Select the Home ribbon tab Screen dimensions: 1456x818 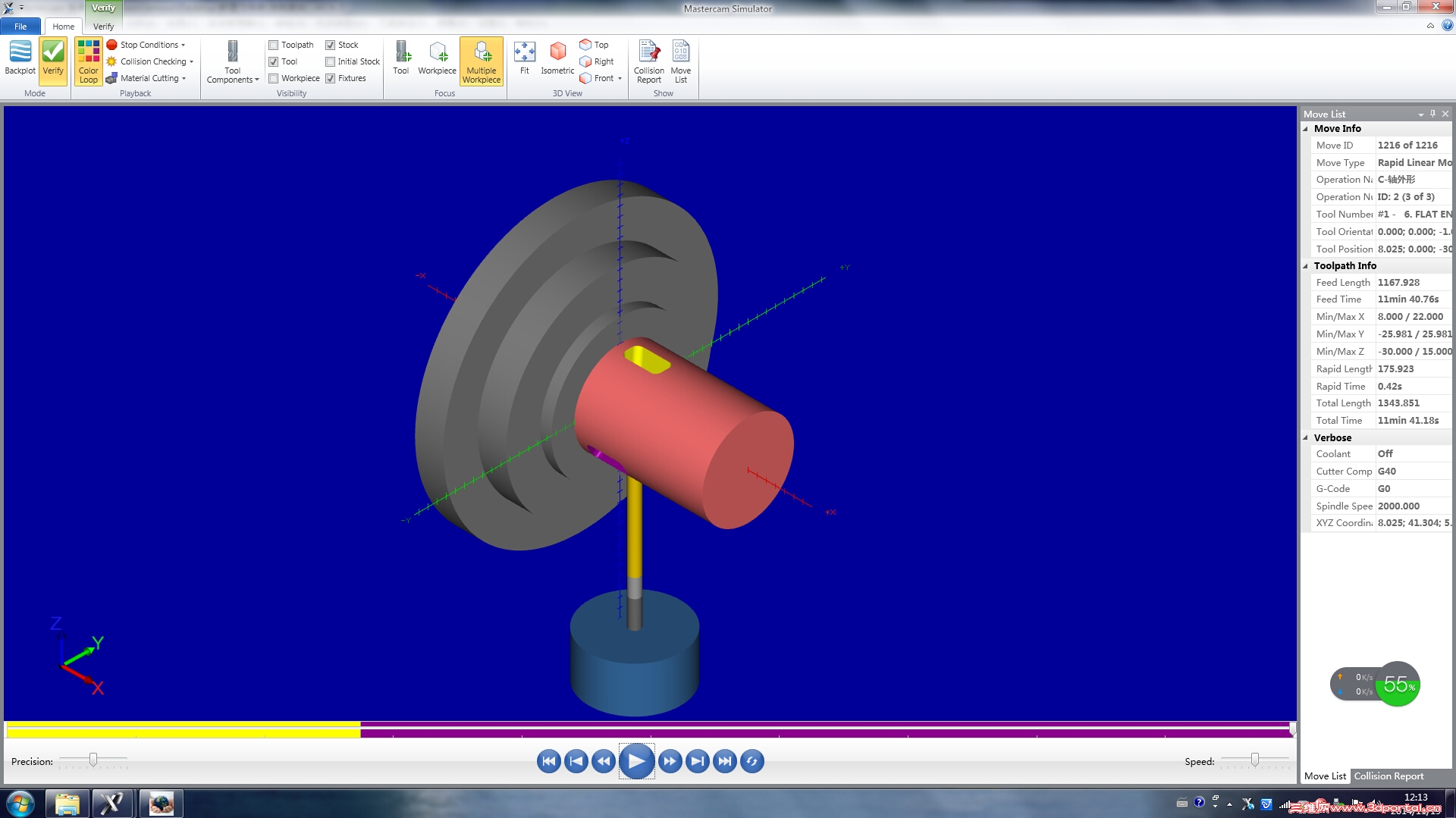pyautogui.click(x=64, y=27)
